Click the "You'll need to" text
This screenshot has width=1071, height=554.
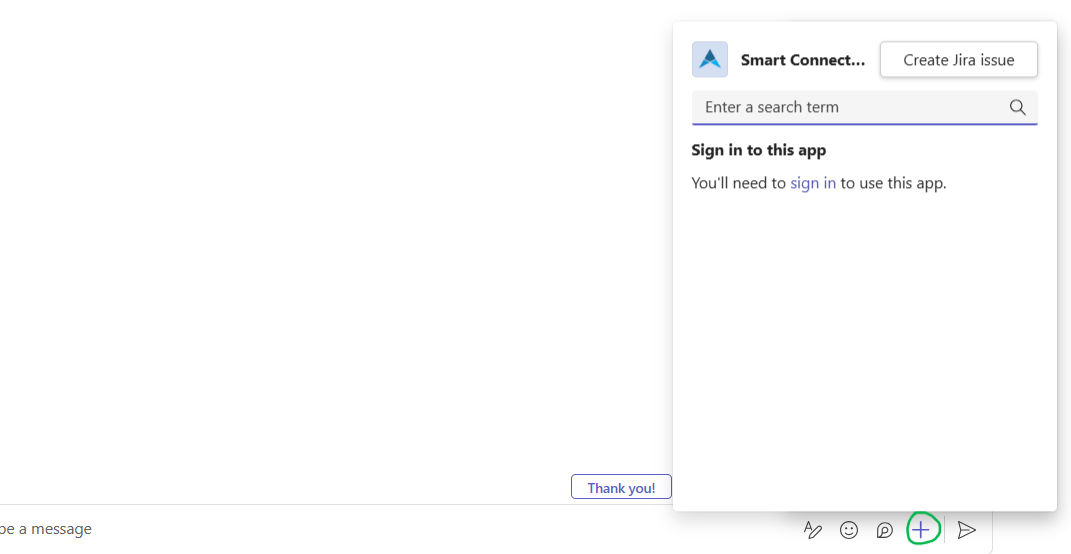click(x=738, y=183)
